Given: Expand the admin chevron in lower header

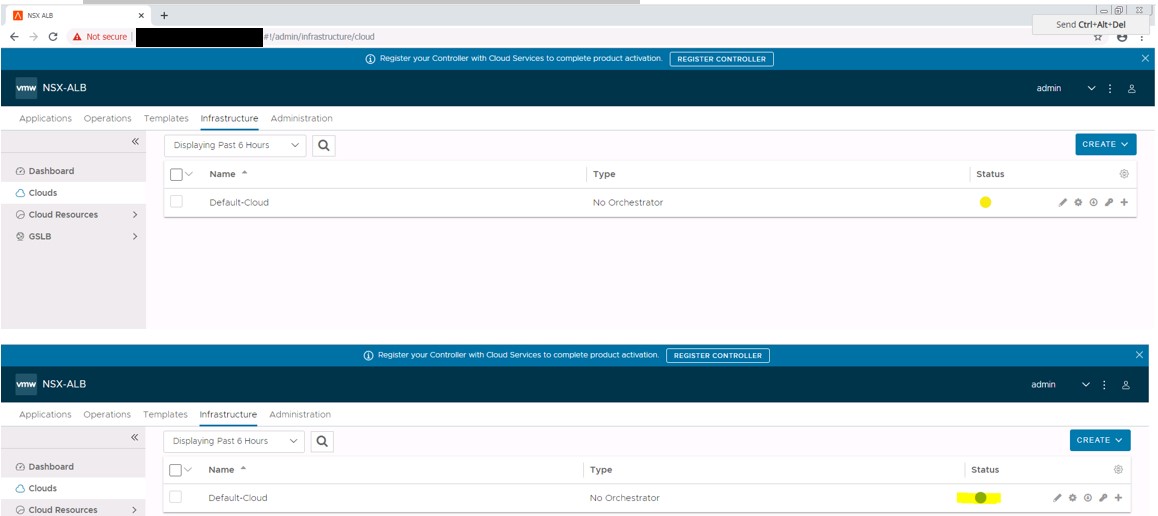Looking at the screenshot, I should [x=1086, y=385].
